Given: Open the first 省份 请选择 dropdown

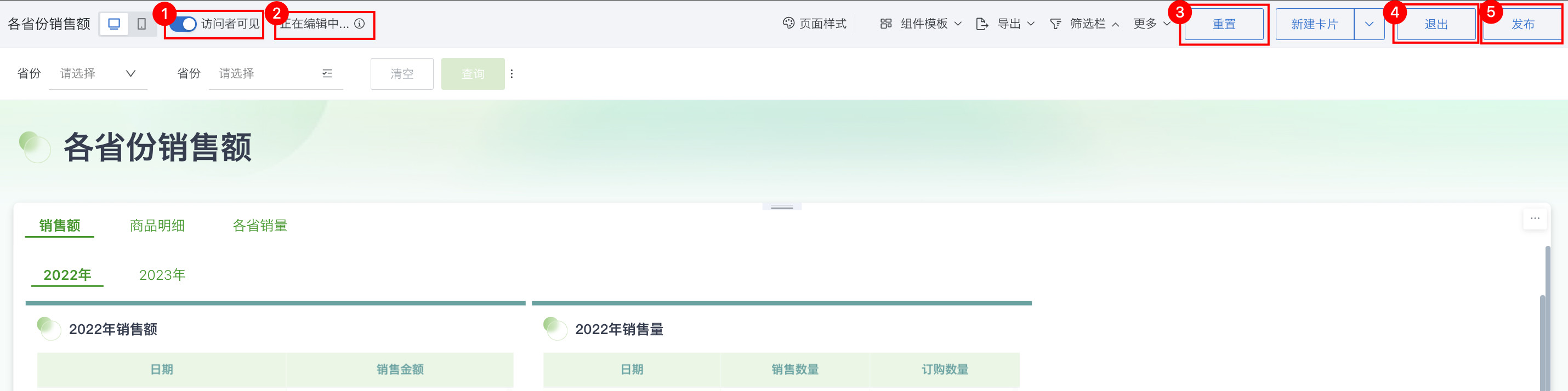Looking at the screenshot, I should pyautogui.click(x=98, y=73).
